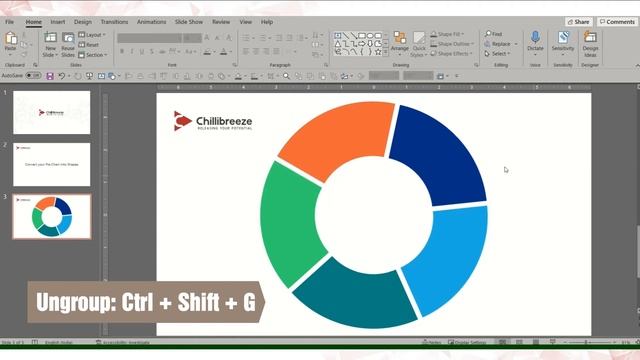This screenshot has height=360, width=640.
Task: Toggle Bold formatting
Action: [x=122, y=52]
